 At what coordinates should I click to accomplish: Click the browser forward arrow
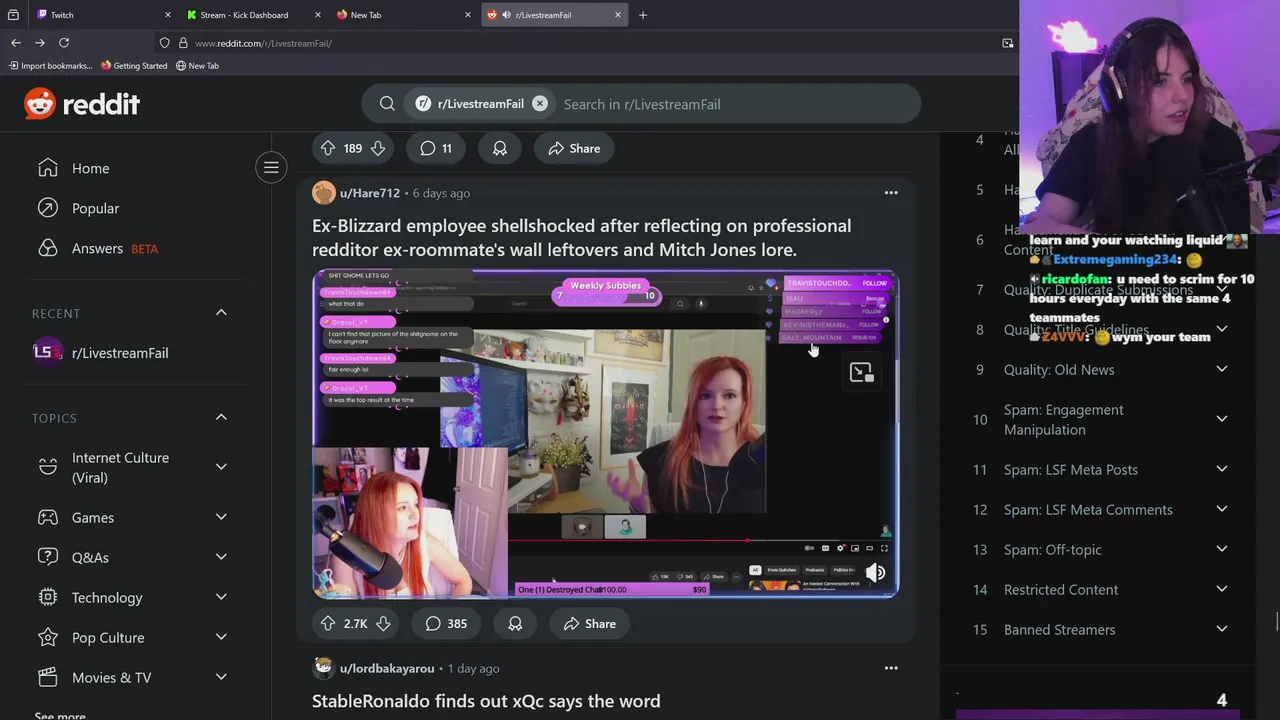[40, 43]
